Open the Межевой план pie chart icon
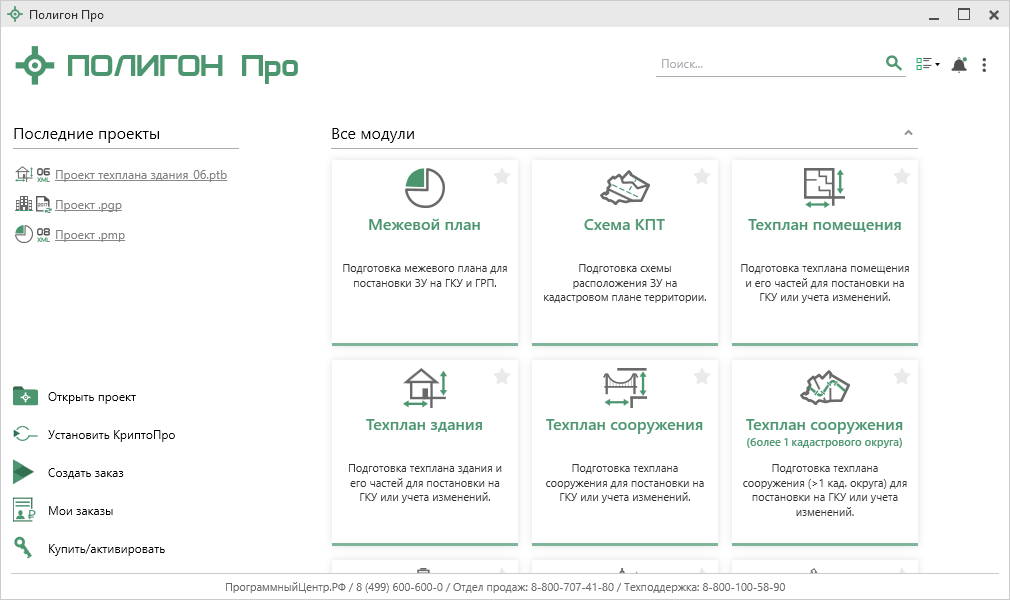This screenshot has height=600, width=1010. tap(425, 187)
